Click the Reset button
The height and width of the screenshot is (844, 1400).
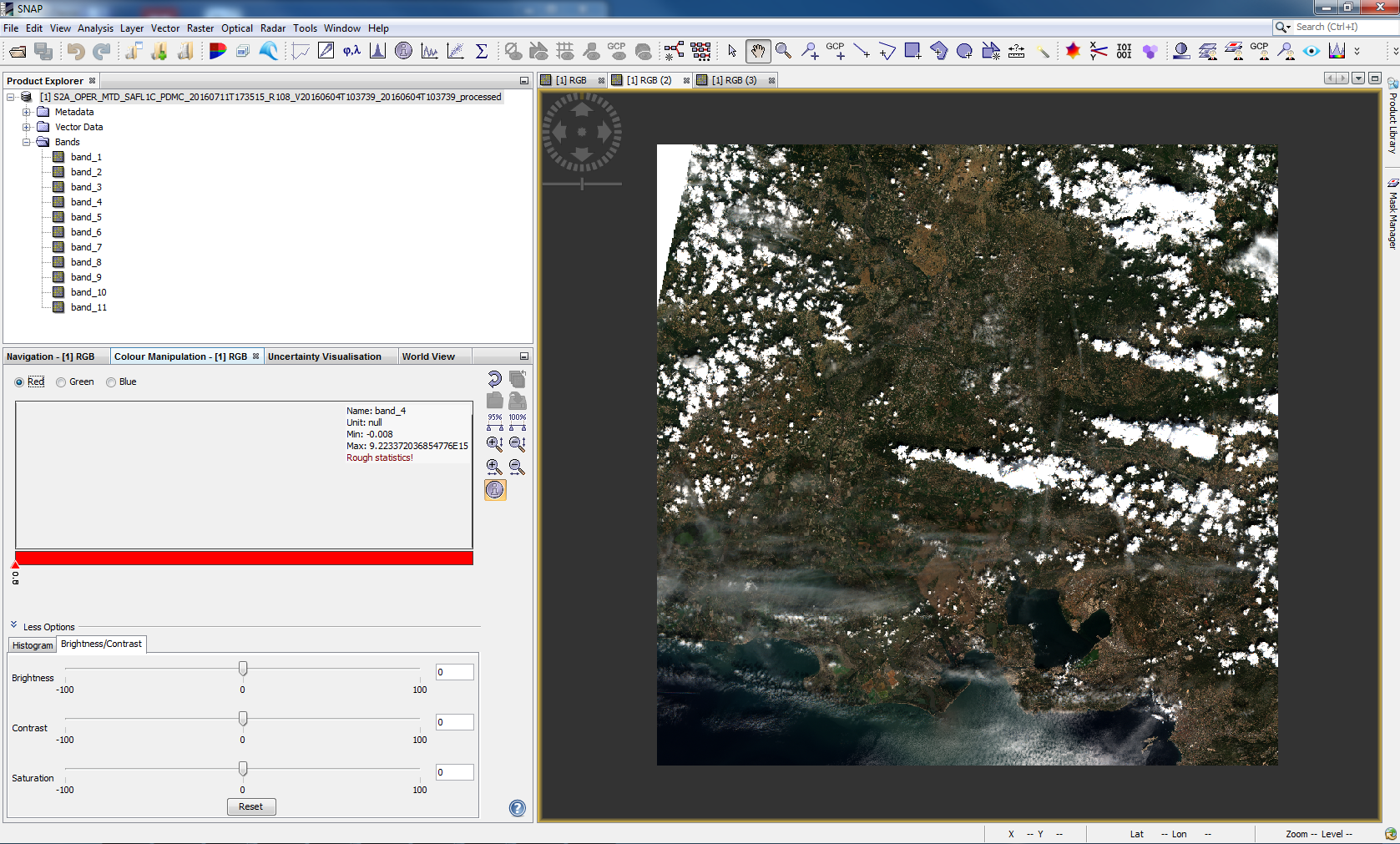pos(250,806)
